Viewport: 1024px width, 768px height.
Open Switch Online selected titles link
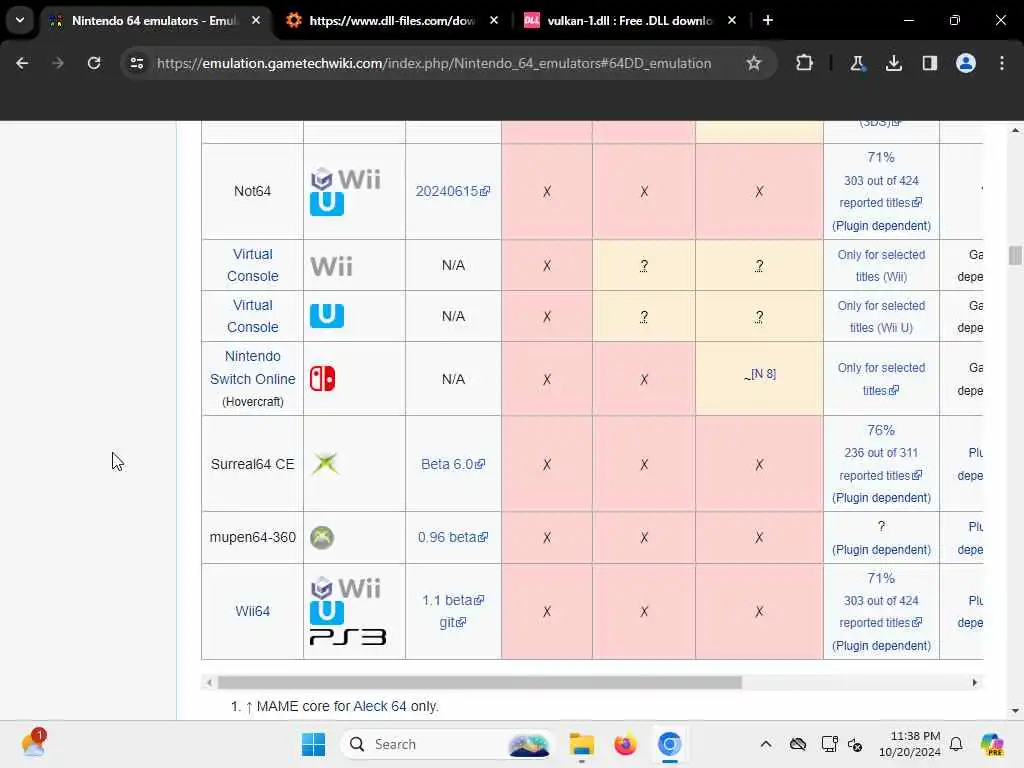coord(881,379)
